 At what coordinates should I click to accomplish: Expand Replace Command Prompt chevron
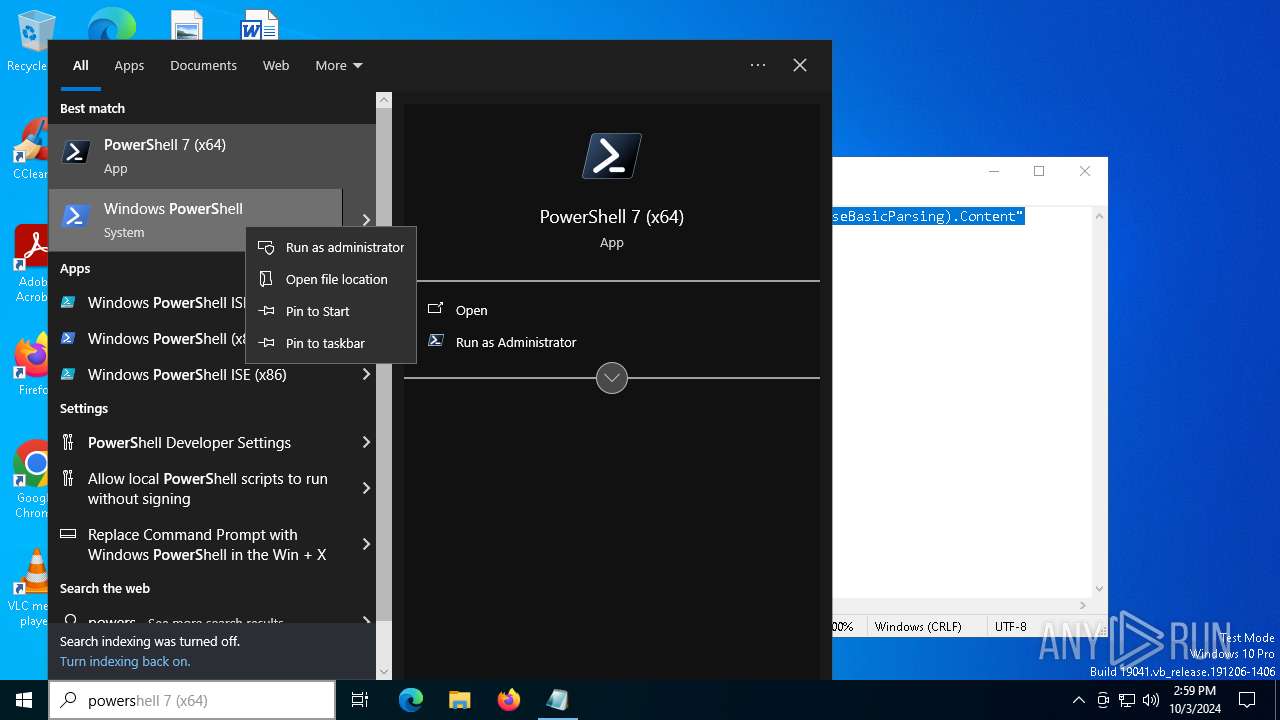(x=366, y=544)
